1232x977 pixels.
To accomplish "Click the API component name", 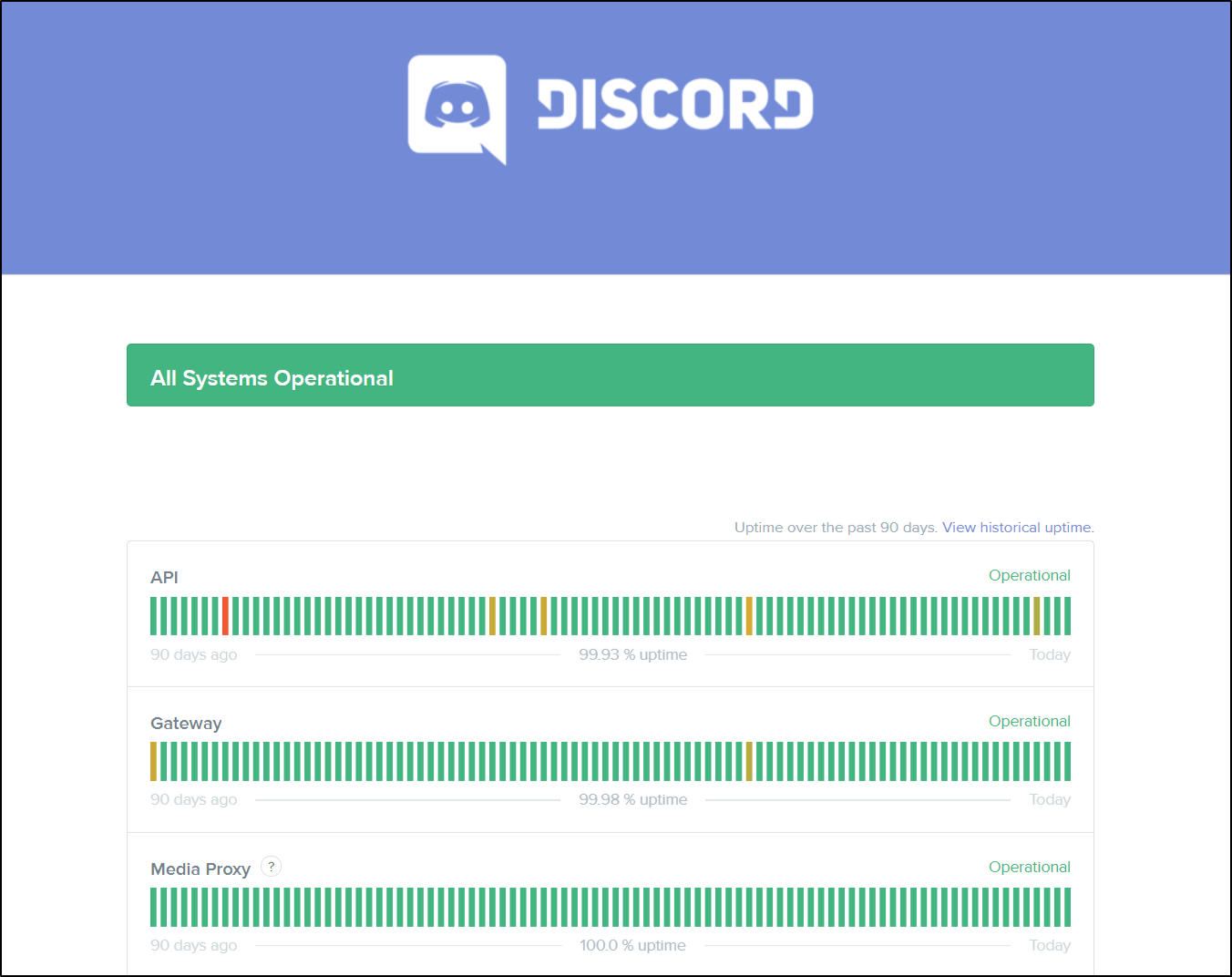I will coord(164,577).
